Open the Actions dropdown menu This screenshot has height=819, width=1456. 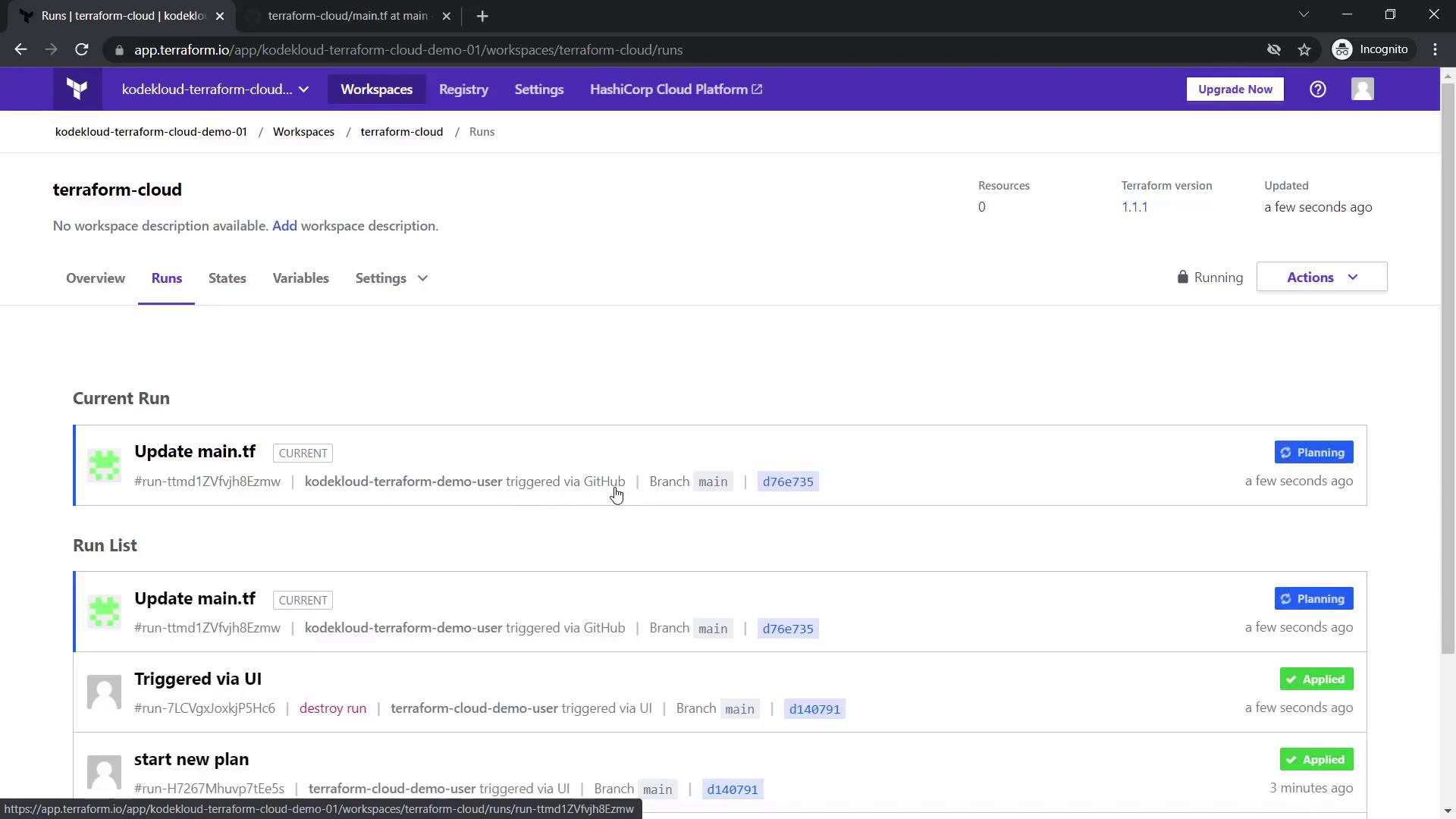point(1321,278)
